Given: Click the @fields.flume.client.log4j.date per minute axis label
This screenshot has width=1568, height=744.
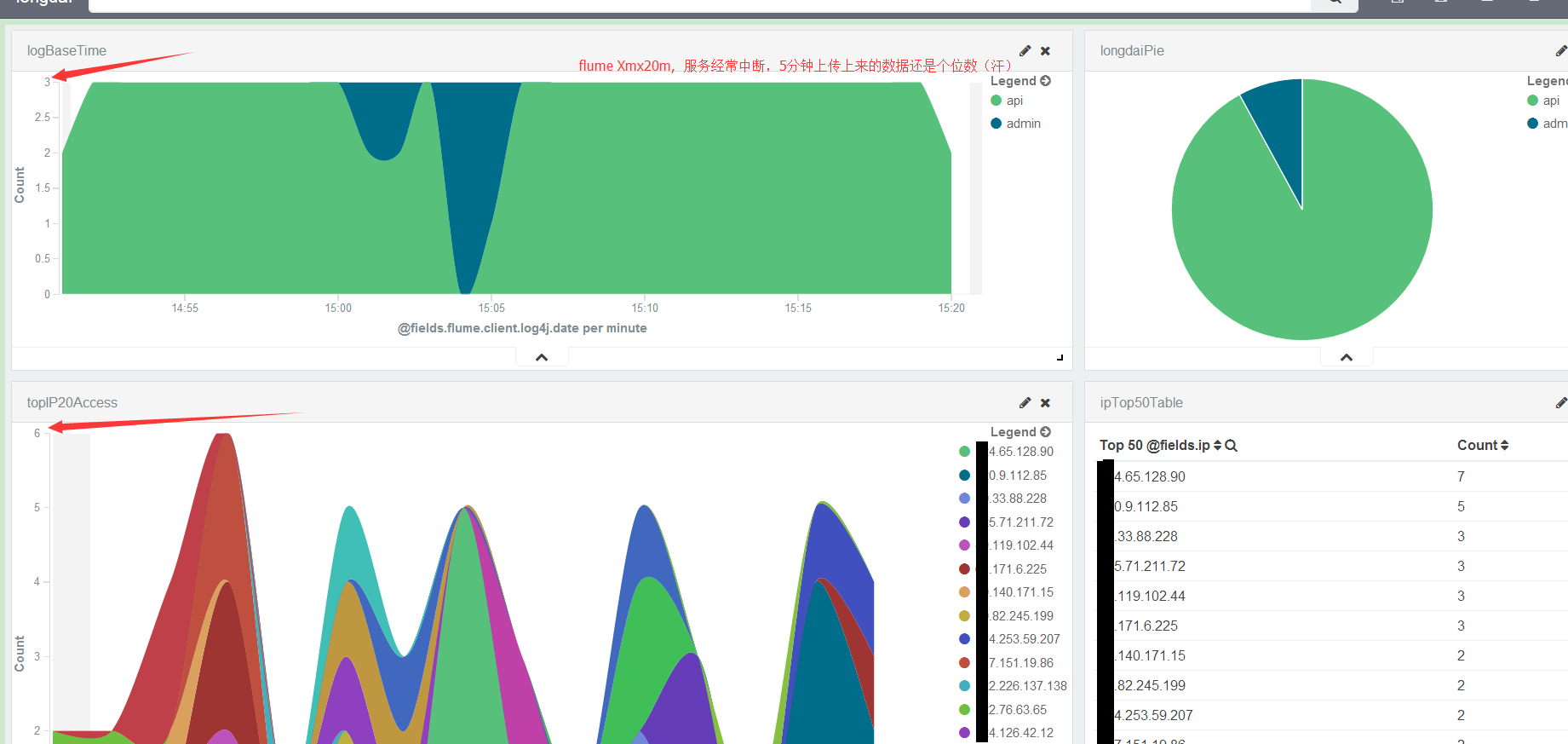Looking at the screenshot, I should [x=522, y=328].
